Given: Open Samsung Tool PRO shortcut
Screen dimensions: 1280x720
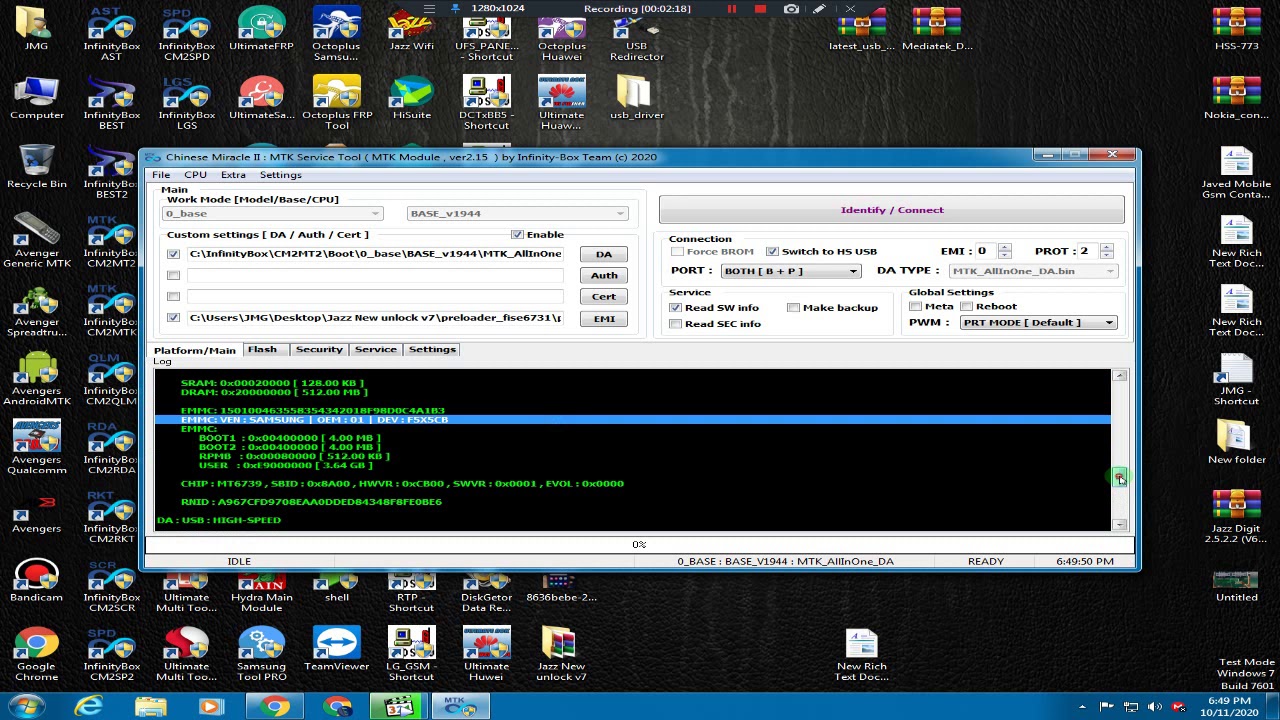Looking at the screenshot, I should (261, 655).
